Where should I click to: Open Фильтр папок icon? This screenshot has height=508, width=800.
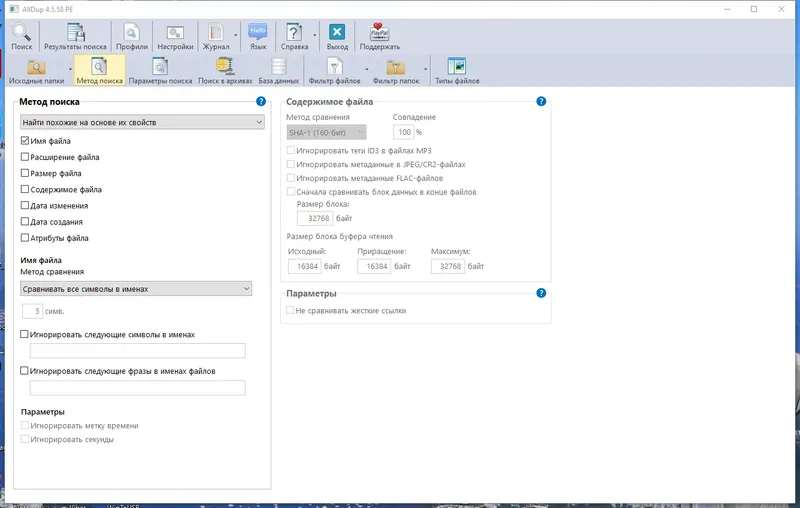click(395, 70)
